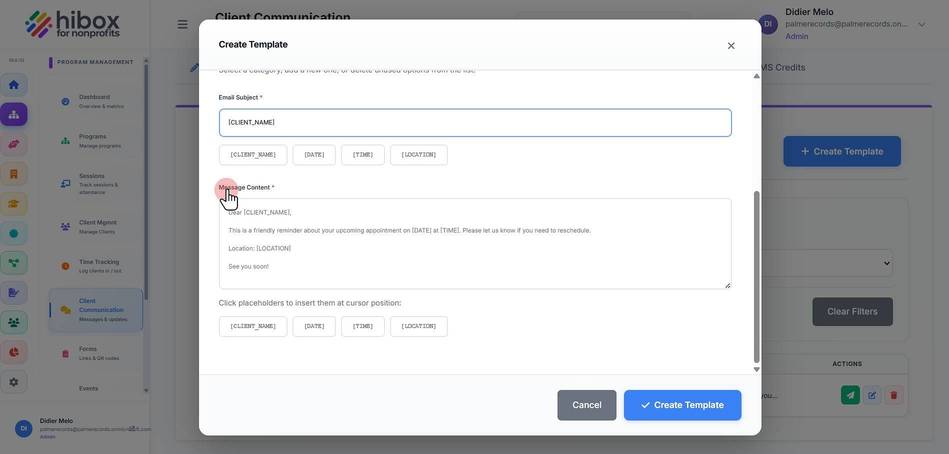Insert [TIME] placeholder under Message Content
This screenshot has width=949, height=454.
pyautogui.click(x=363, y=326)
